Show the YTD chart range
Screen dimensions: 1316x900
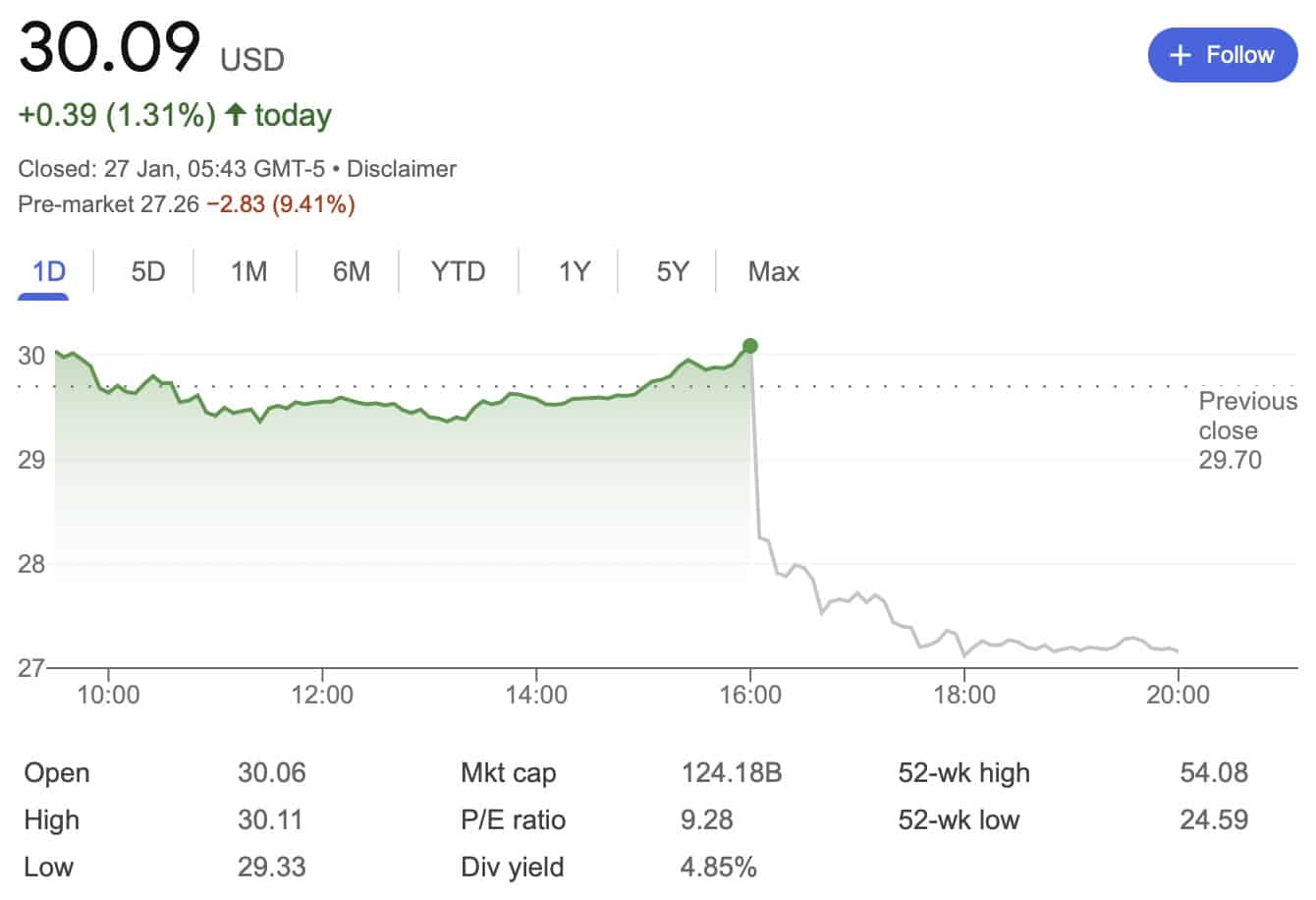point(459,271)
